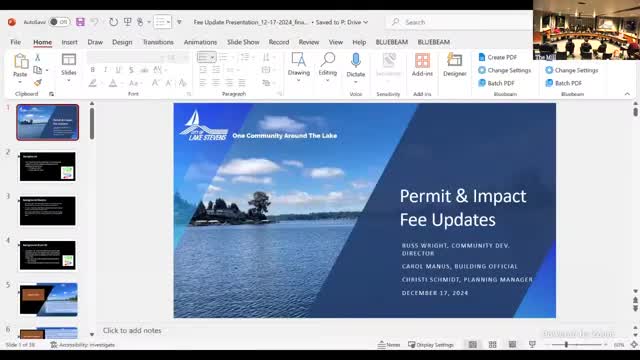Select slide 3 thumbnail
This screenshot has height=360, width=640.
(48, 211)
